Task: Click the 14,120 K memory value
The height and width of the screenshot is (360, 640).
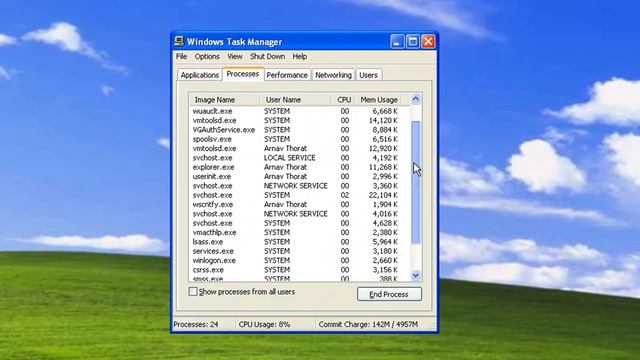Action: (383, 120)
